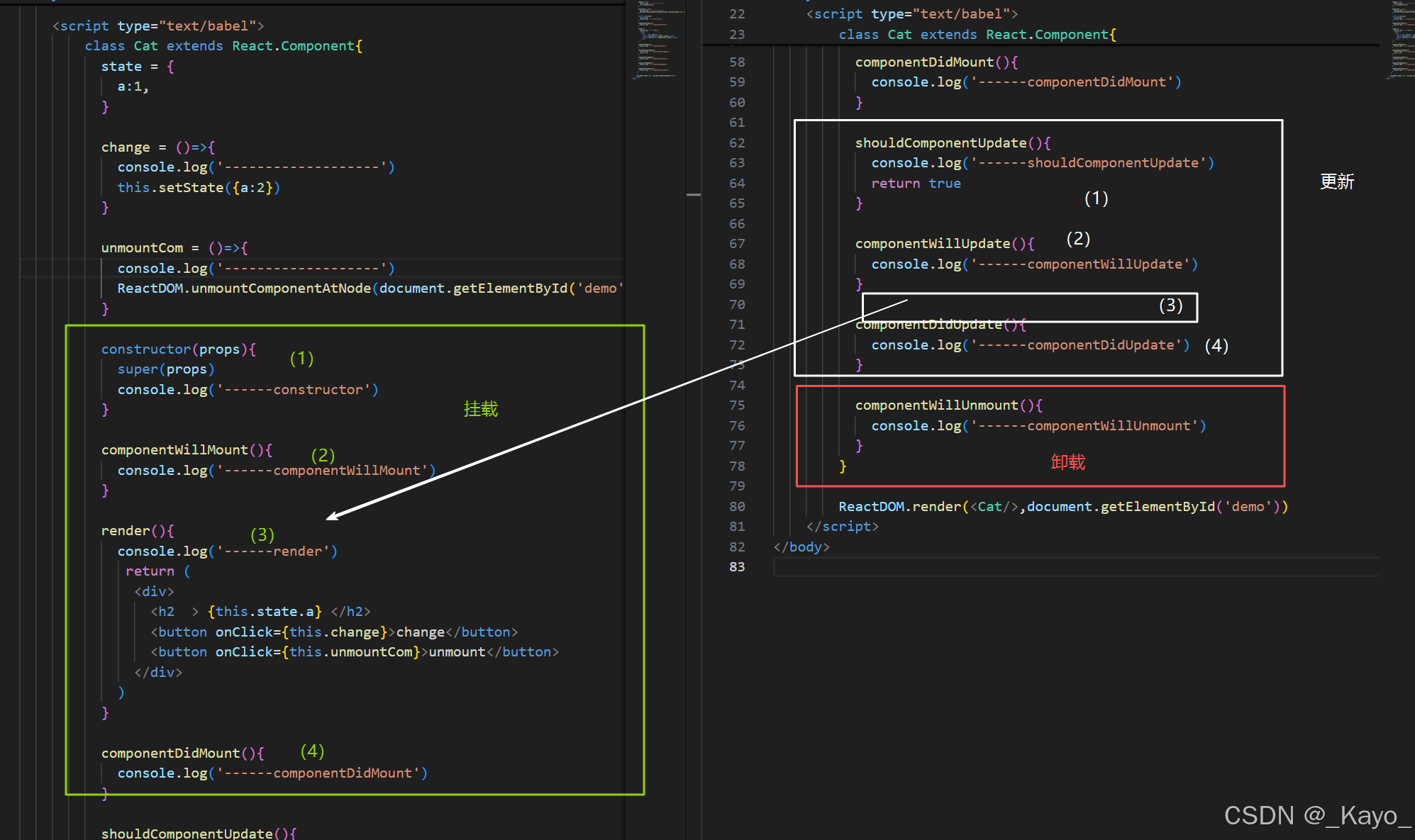Click 'componentDidMount(){' in left editor
This screenshot has height=840, width=1415.
click(182, 754)
